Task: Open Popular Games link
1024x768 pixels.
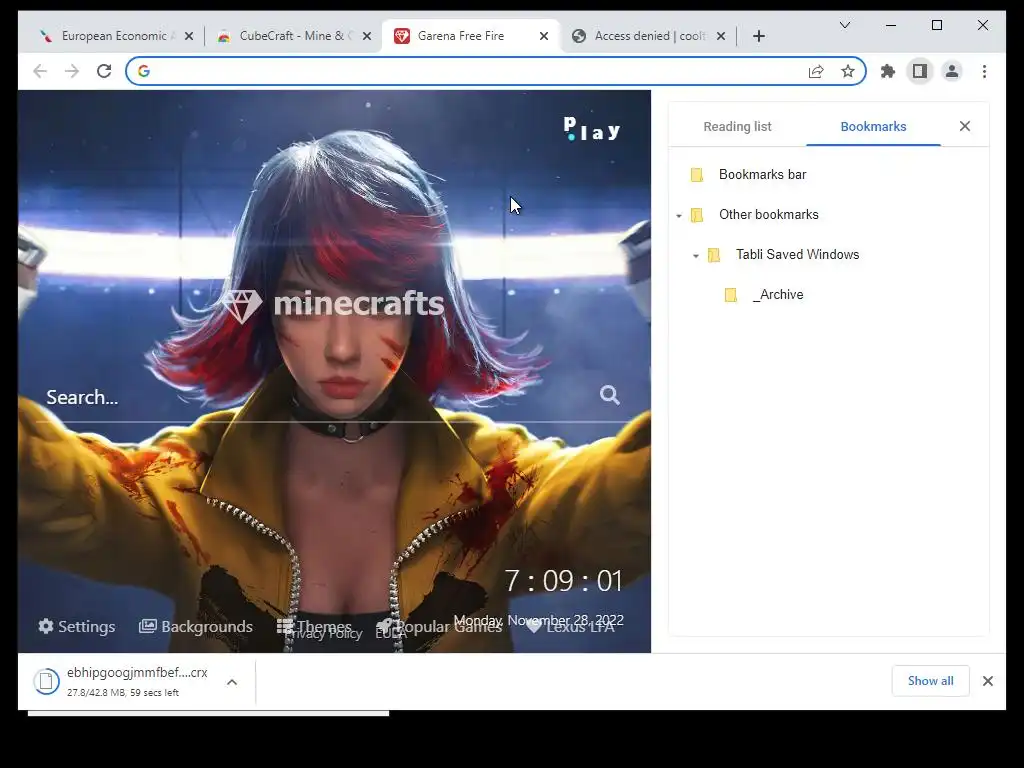Action: coord(439,626)
